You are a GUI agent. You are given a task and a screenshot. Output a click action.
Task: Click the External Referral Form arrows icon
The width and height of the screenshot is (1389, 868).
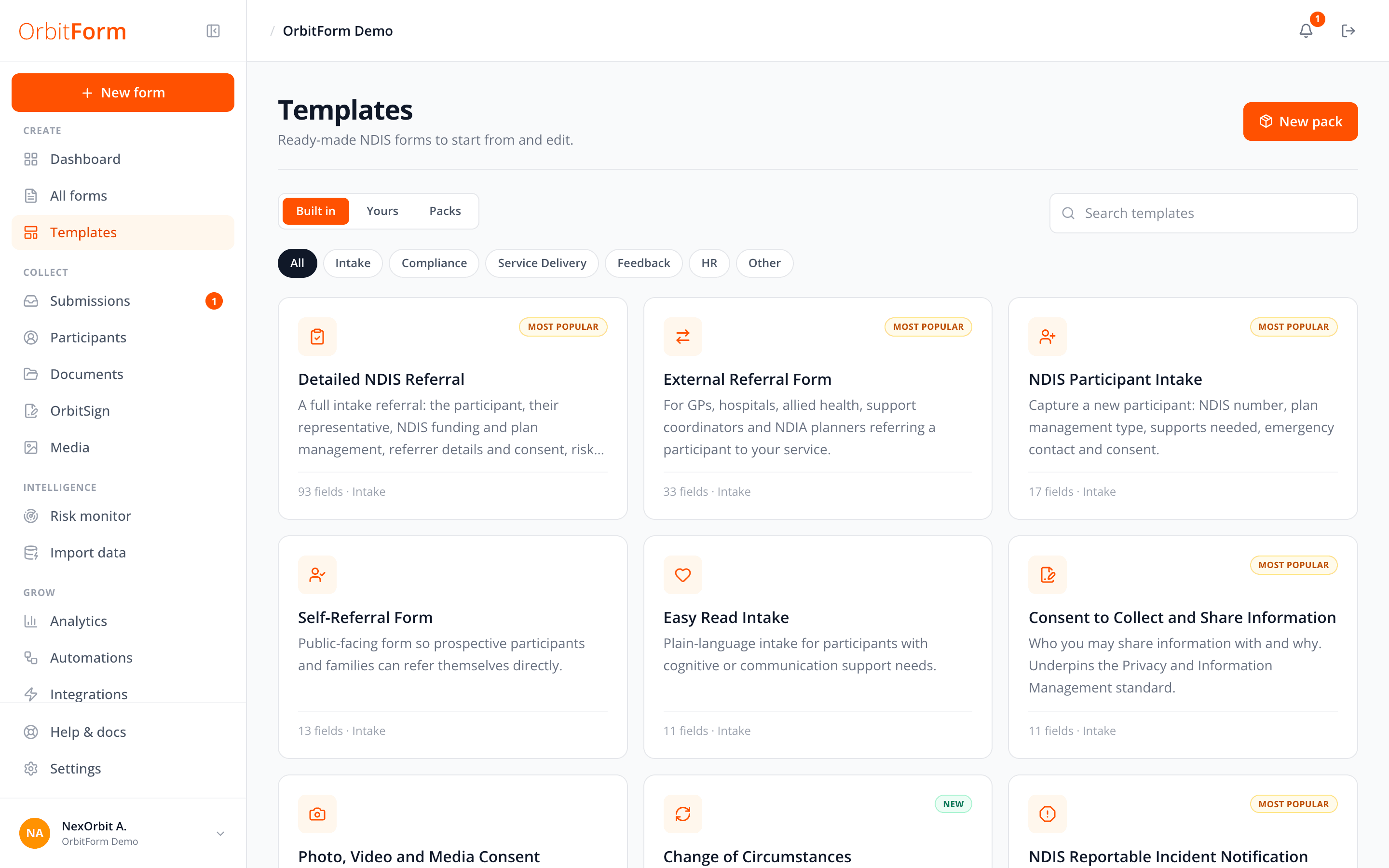point(682,337)
